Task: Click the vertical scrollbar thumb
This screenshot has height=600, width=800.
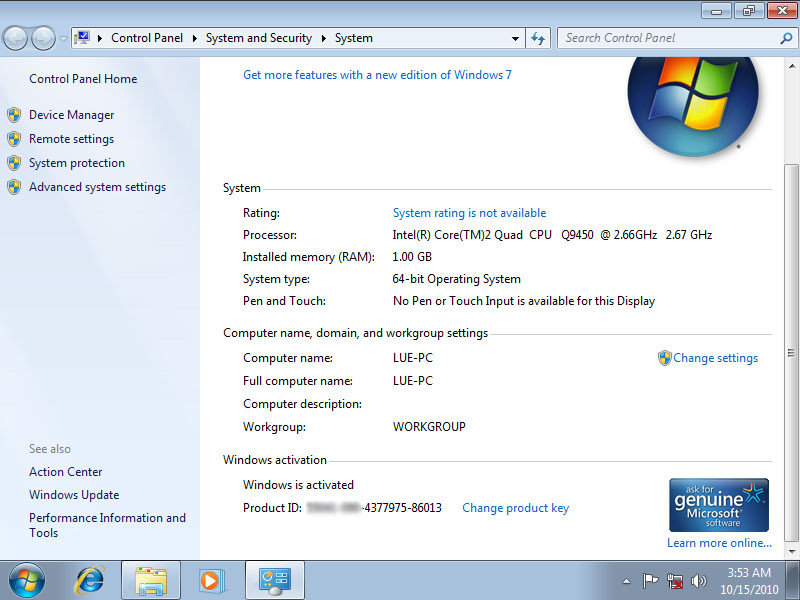Action: (x=791, y=352)
